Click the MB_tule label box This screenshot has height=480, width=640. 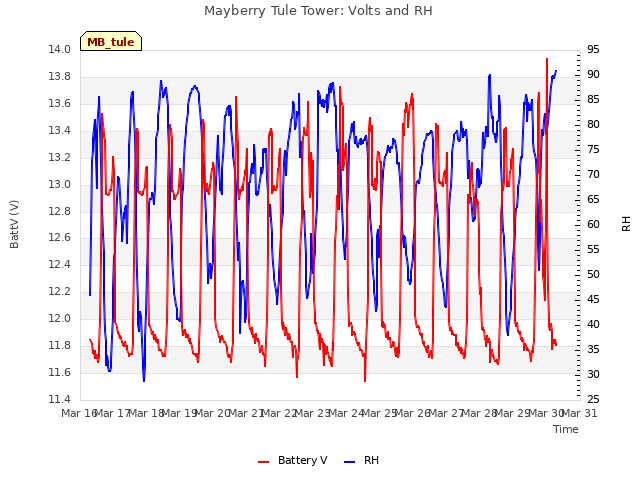point(111,41)
